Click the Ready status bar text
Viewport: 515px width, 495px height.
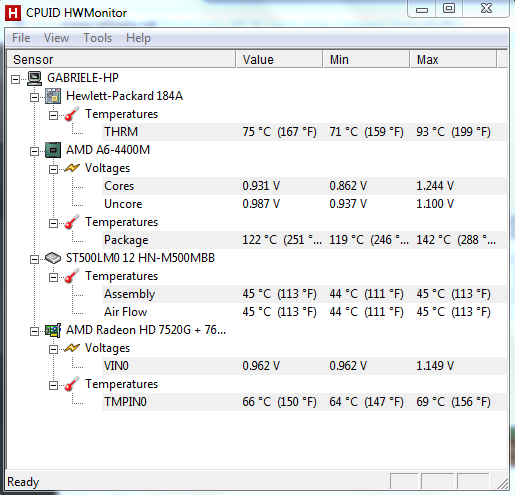point(23,482)
